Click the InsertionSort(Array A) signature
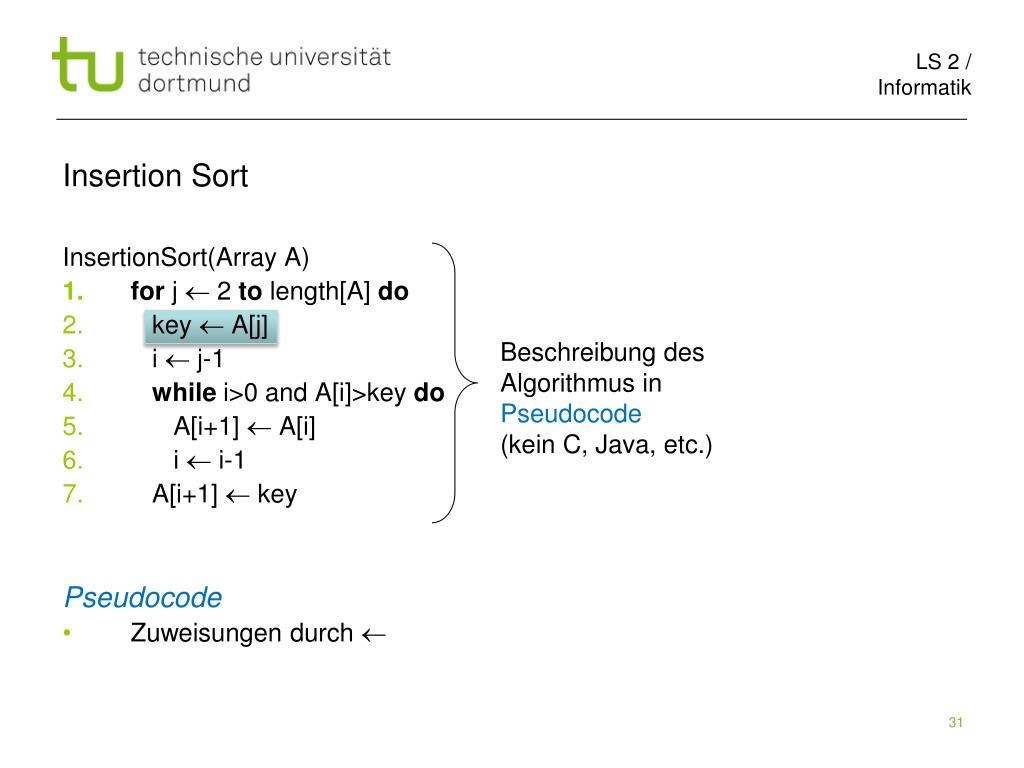The image size is (1024, 768). coord(186,257)
